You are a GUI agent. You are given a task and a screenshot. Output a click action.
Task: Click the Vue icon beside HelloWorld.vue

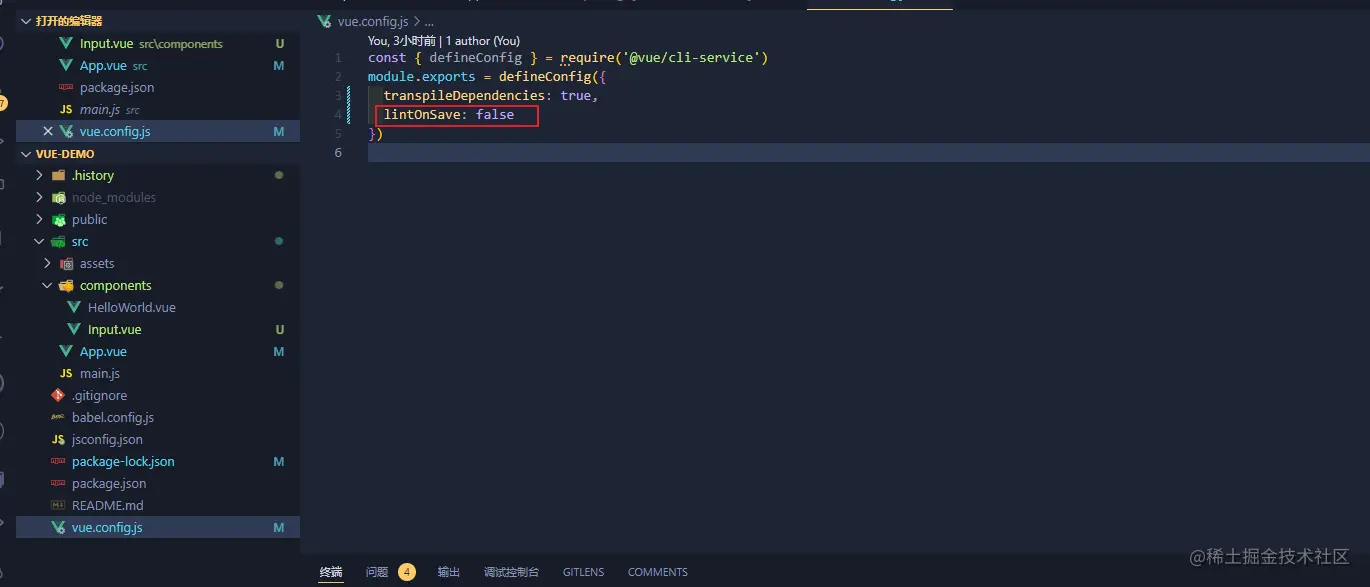click(74, 307)
